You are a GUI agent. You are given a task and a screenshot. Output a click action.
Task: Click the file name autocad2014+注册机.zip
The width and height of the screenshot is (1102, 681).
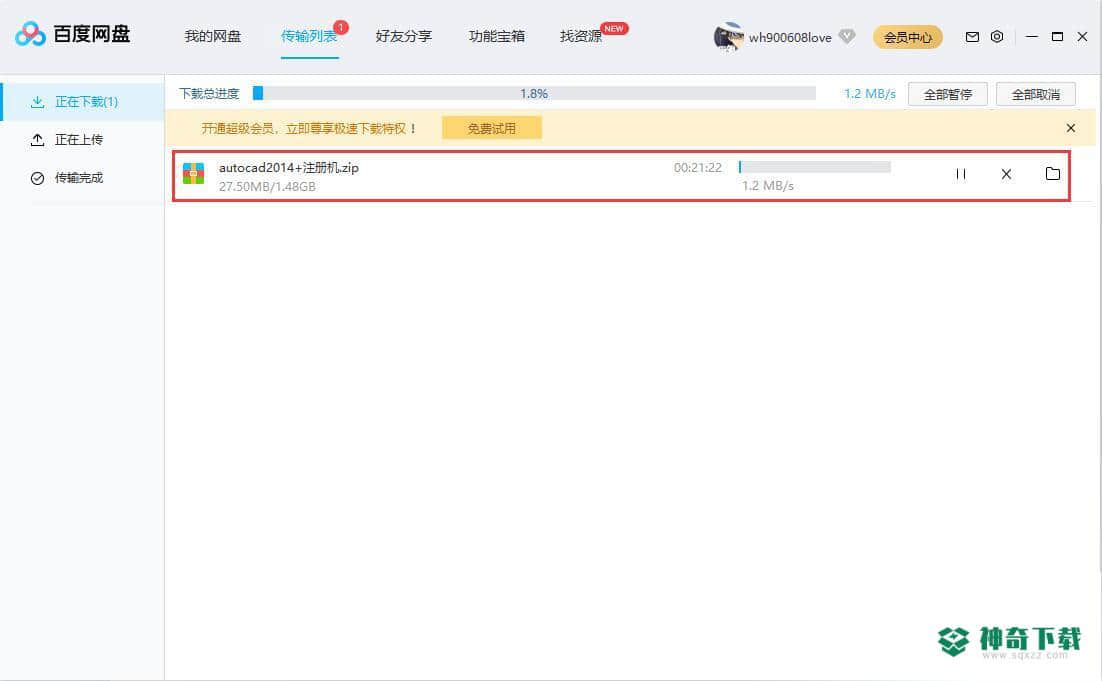(289, 167)
